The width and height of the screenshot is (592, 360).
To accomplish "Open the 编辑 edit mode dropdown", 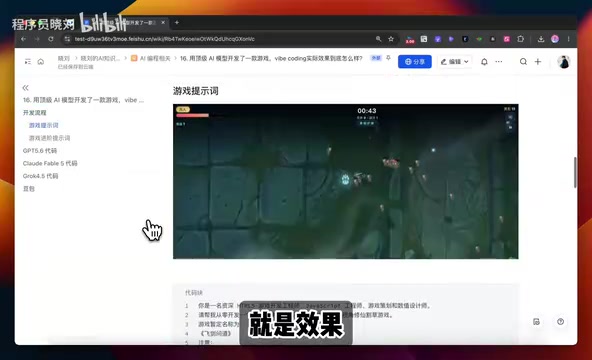I will click(x=455, y=62).
